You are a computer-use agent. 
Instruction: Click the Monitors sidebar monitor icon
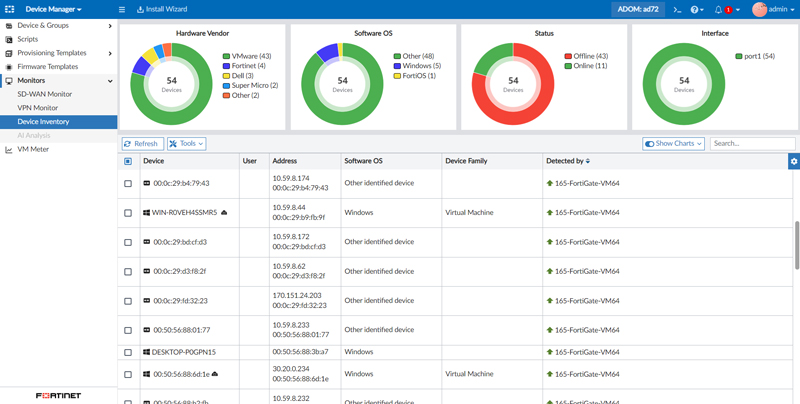(9, 81)
